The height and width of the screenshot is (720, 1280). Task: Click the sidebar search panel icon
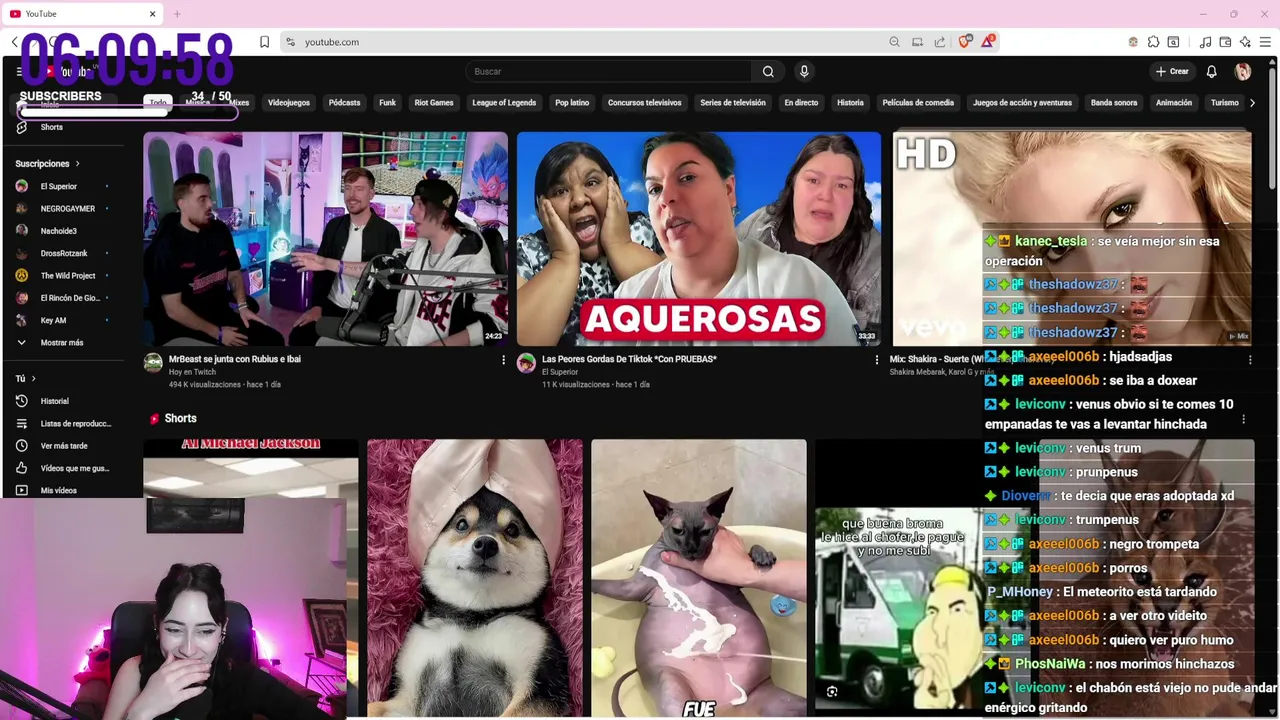point(1173,42)
